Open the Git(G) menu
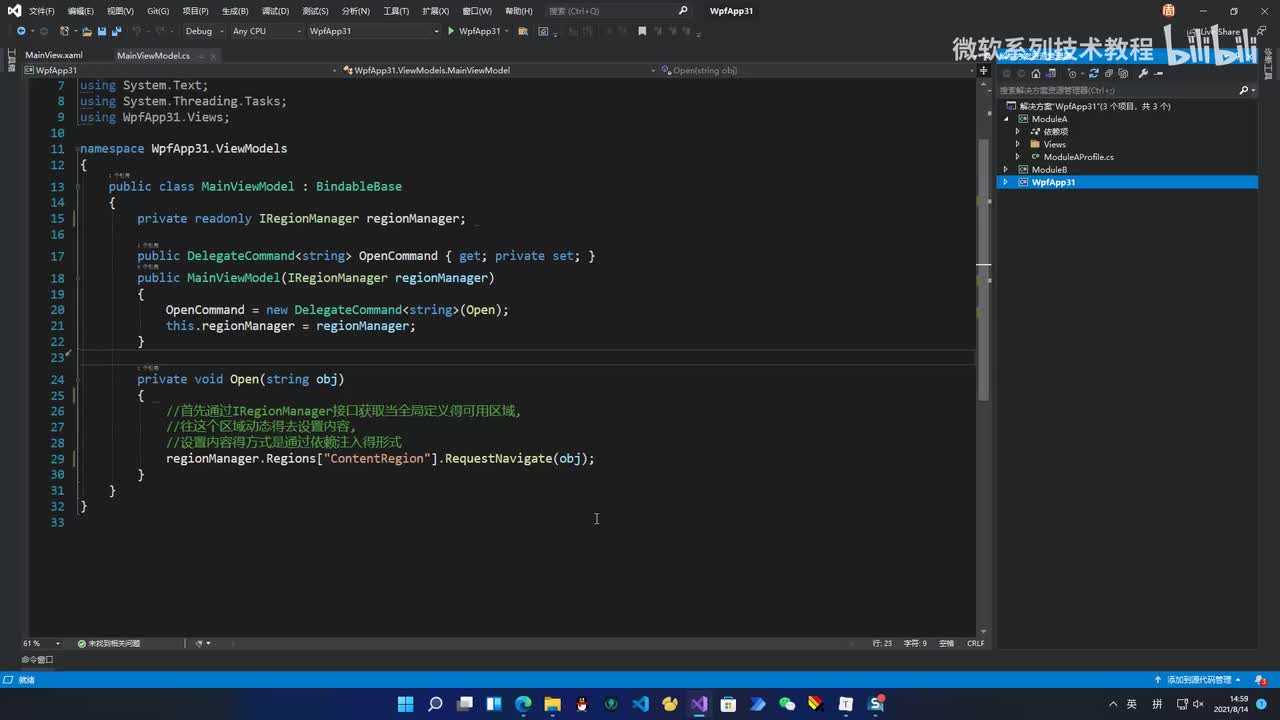This screenshot has width=1280, height=720. coord(158,11)
